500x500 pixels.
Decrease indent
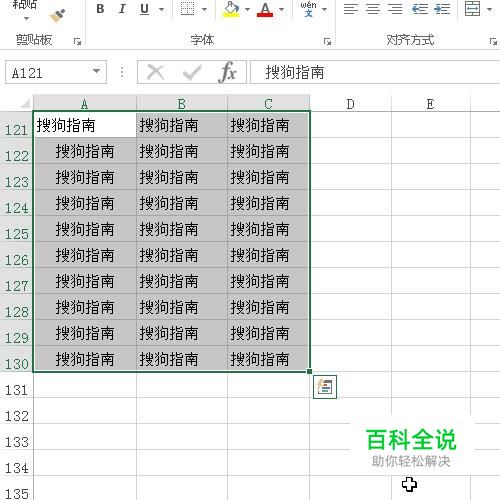click(420, 9)
